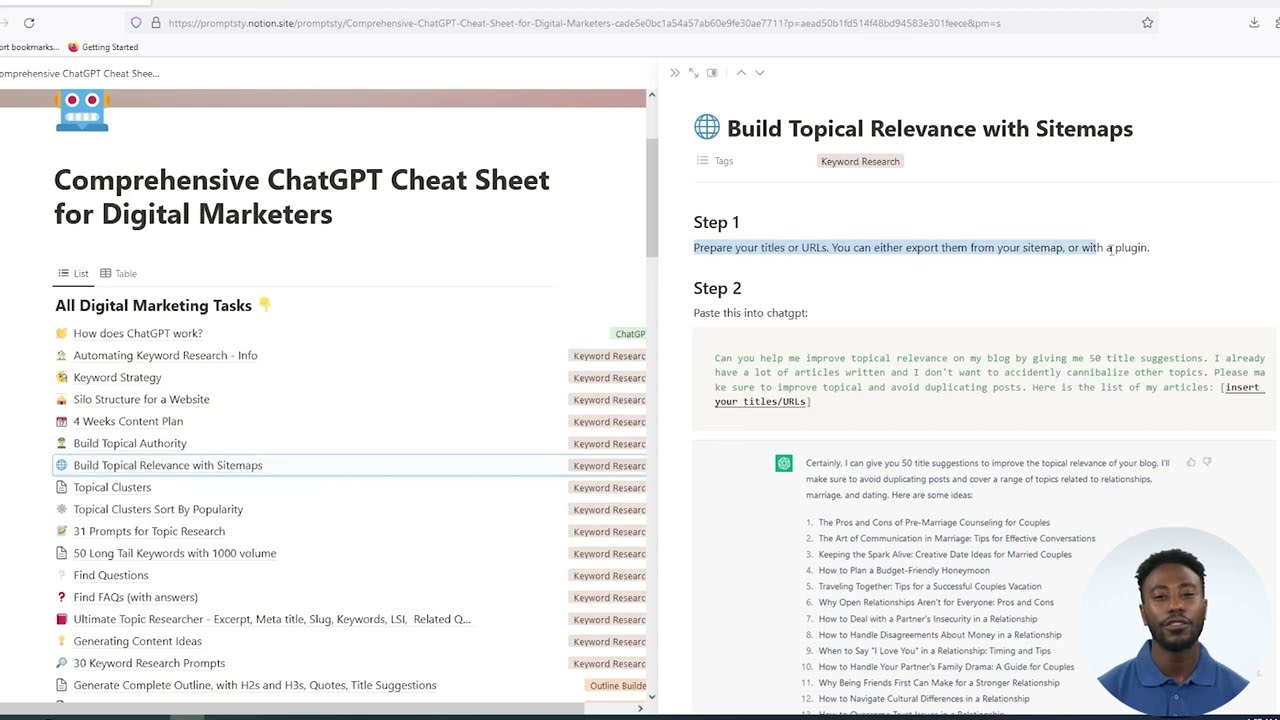Image resolution: width=1280 pixels, height=720 pixels.
Task: Reload the page with the refresh icon
Action: click(x=29, y=23)
